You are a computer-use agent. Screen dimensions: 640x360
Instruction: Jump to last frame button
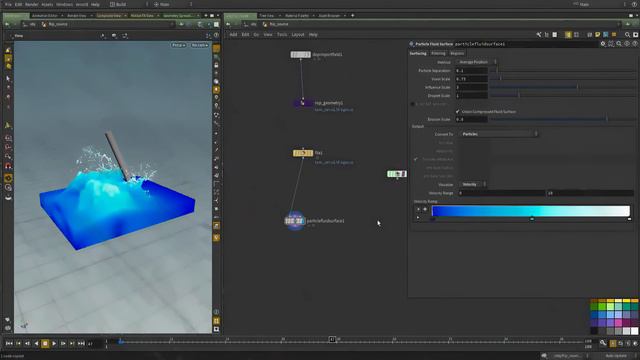click(x=81, y=344)
